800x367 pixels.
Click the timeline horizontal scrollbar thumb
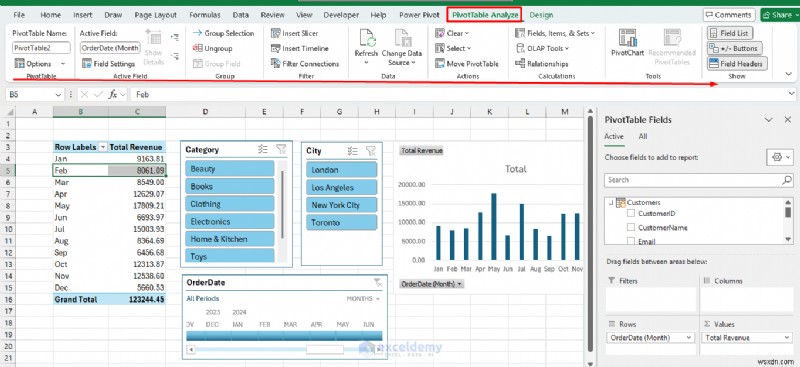(x=325, y=350)
